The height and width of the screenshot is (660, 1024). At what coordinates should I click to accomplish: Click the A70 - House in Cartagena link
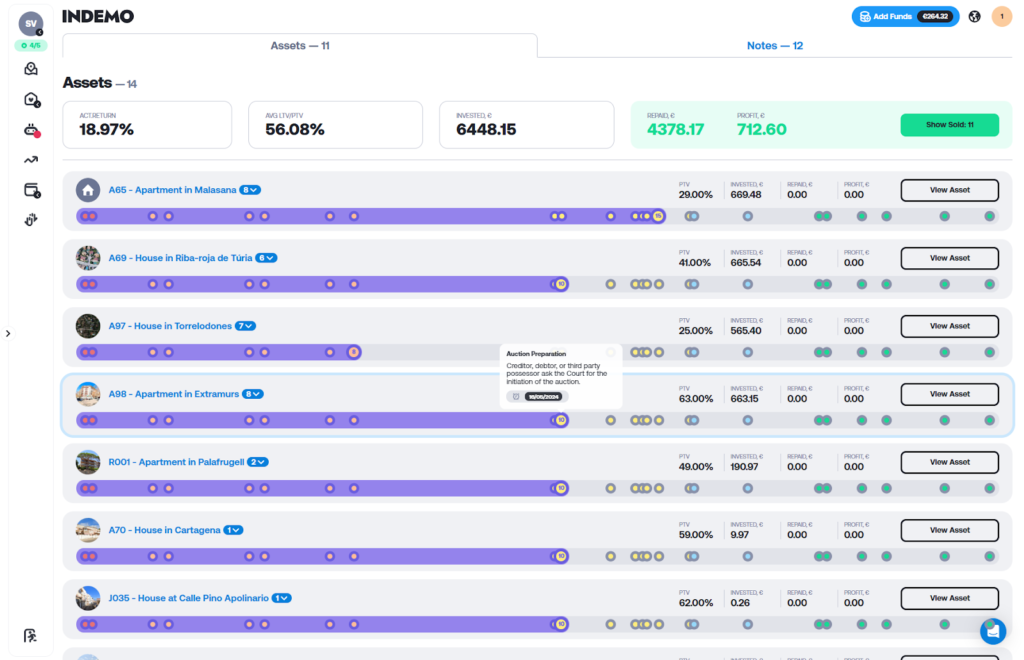point(164,530)
